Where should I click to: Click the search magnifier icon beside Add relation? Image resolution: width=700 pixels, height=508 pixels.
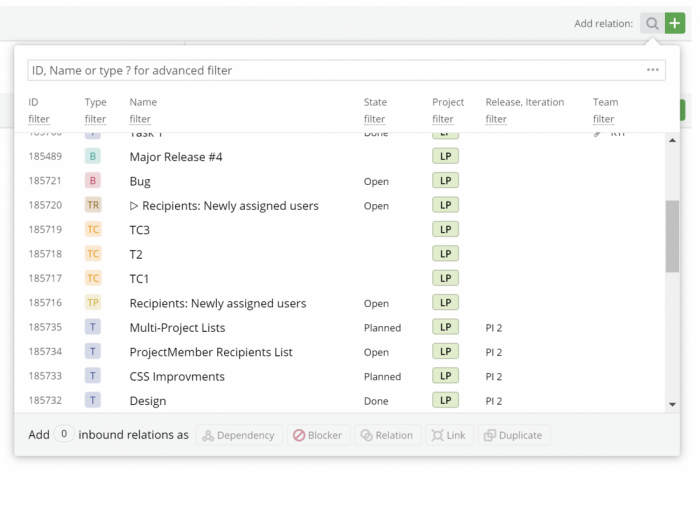coord(652,23)
